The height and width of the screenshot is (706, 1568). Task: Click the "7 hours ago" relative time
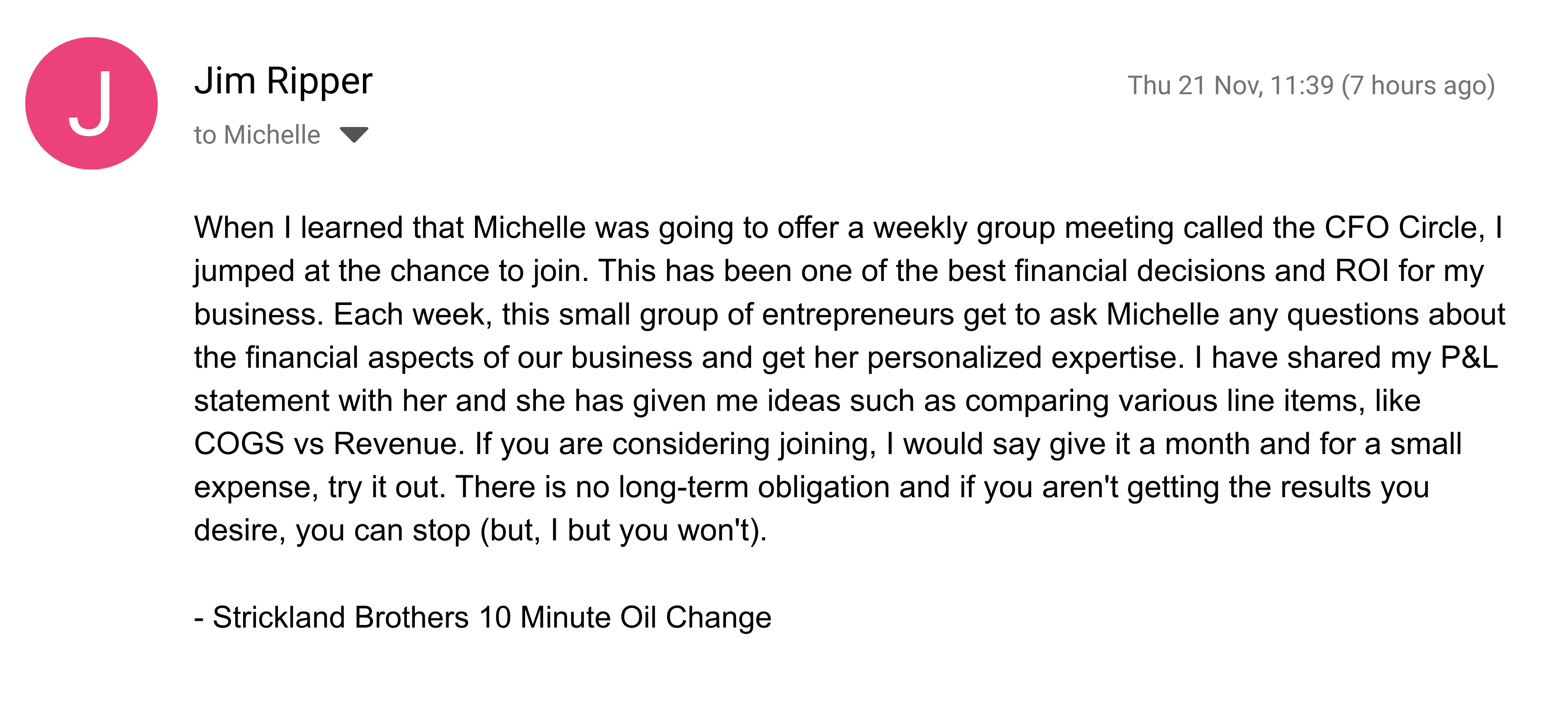coord(1418,86)
